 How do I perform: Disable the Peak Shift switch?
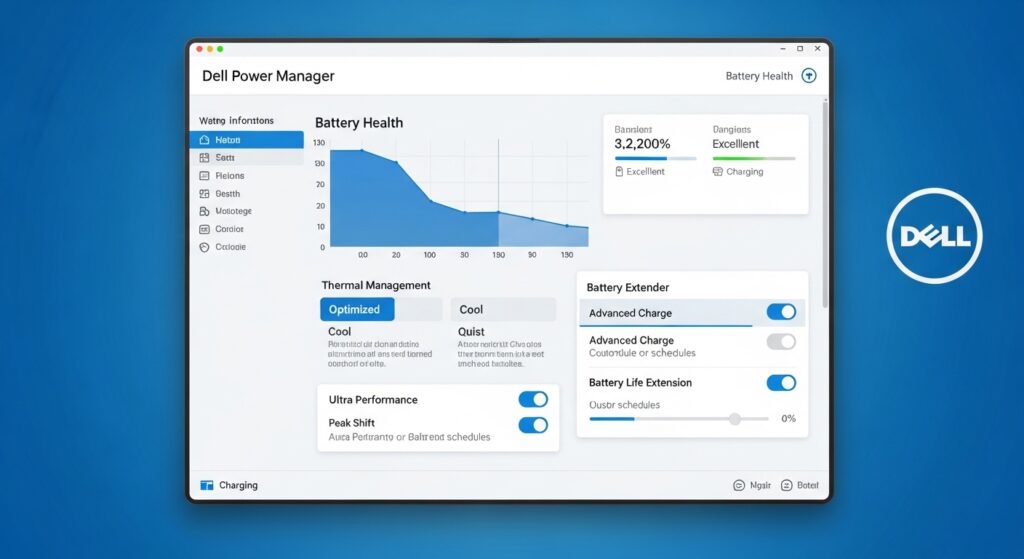533,425
